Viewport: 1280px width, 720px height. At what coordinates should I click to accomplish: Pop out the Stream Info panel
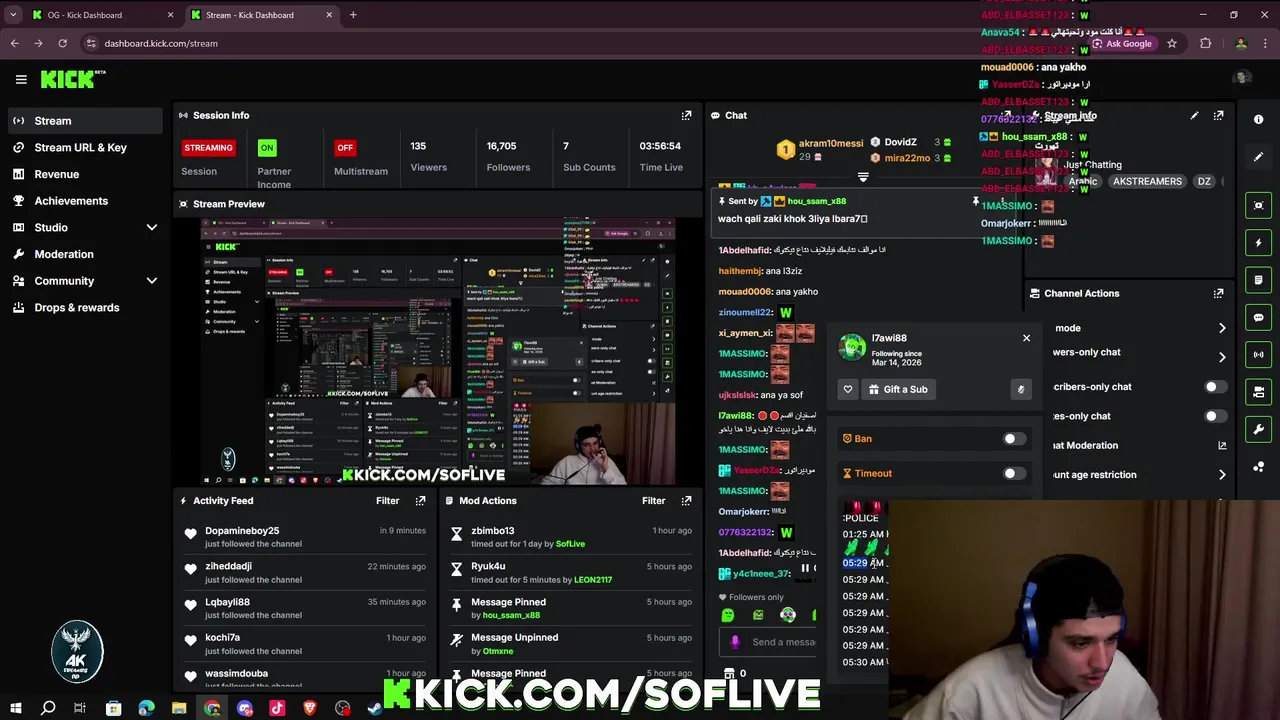coord(1218,115)
